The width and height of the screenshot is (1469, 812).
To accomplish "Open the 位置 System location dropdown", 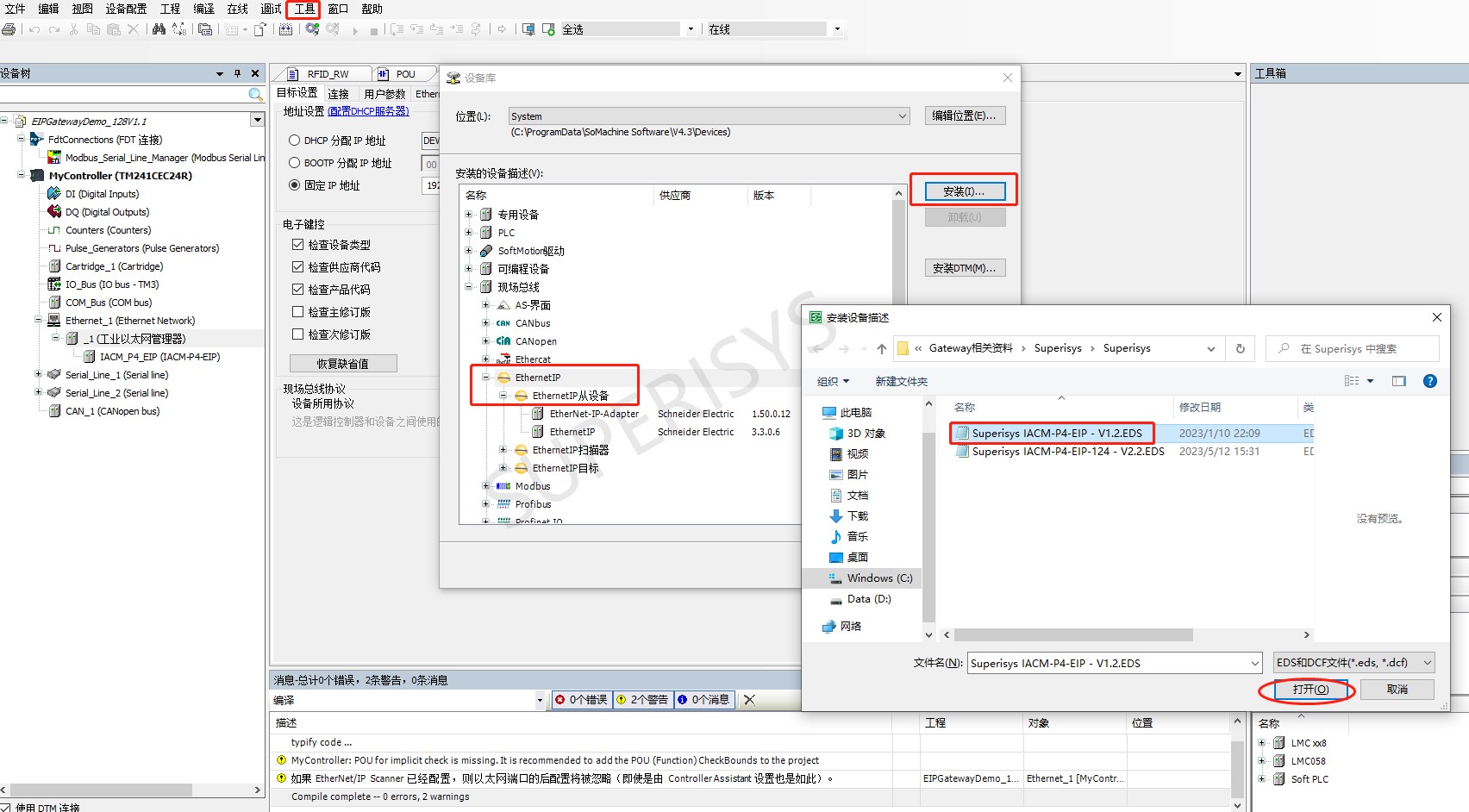I will (902, 116).
